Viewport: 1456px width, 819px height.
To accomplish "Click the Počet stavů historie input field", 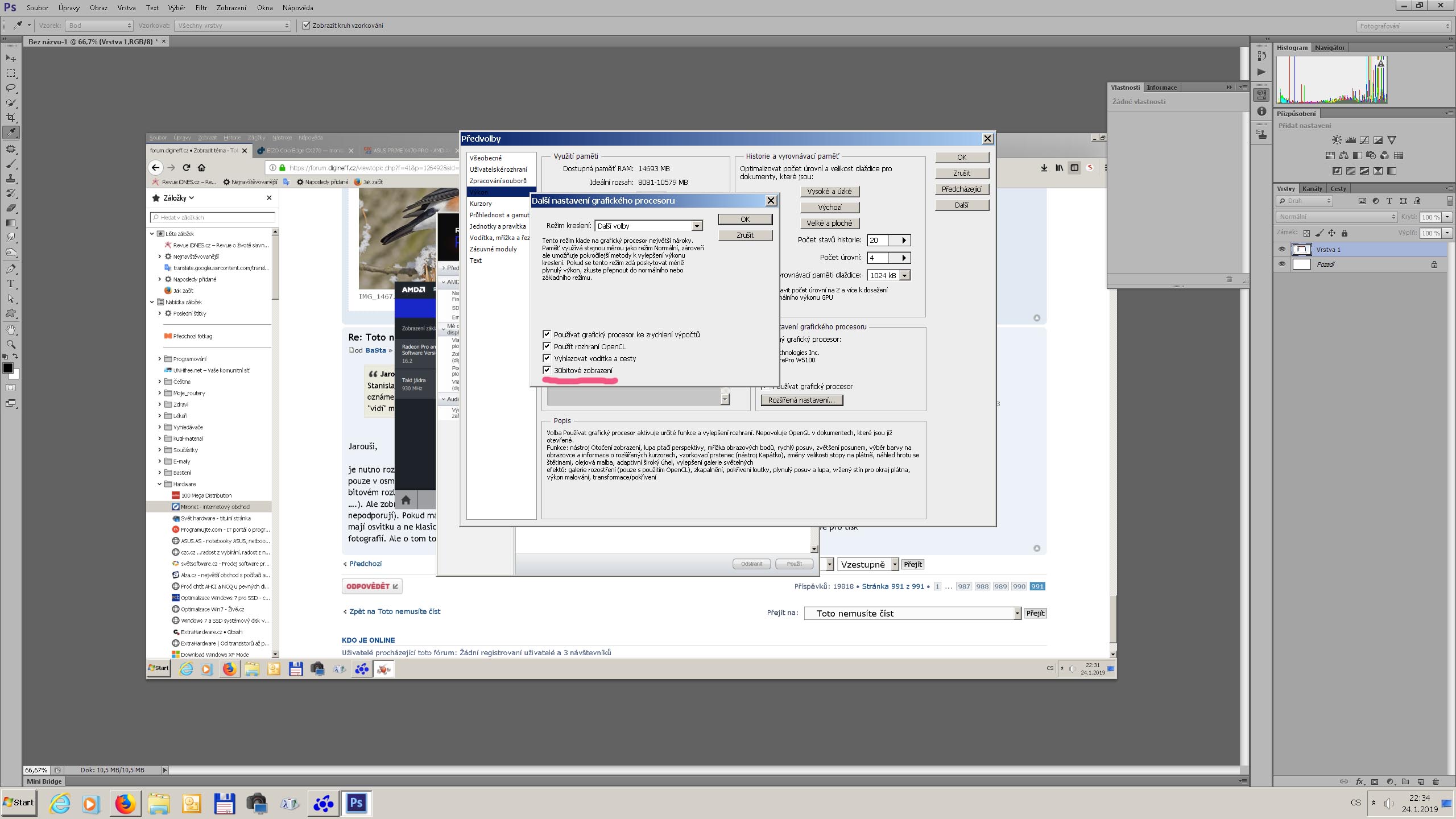I will tap(878, 240).
